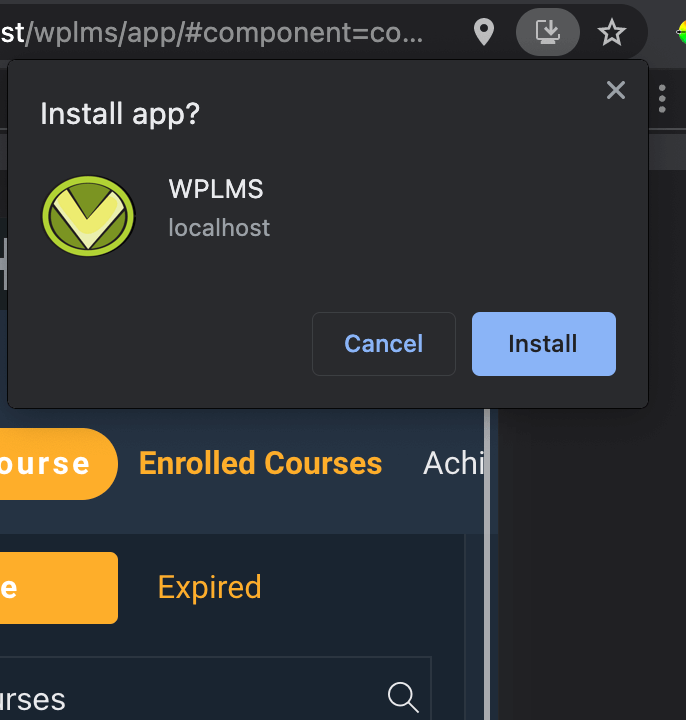Image resolution: width=686 pixels, height=720 pixels.
Task: Focus the courses search input field
Action: tap(200, 697)
